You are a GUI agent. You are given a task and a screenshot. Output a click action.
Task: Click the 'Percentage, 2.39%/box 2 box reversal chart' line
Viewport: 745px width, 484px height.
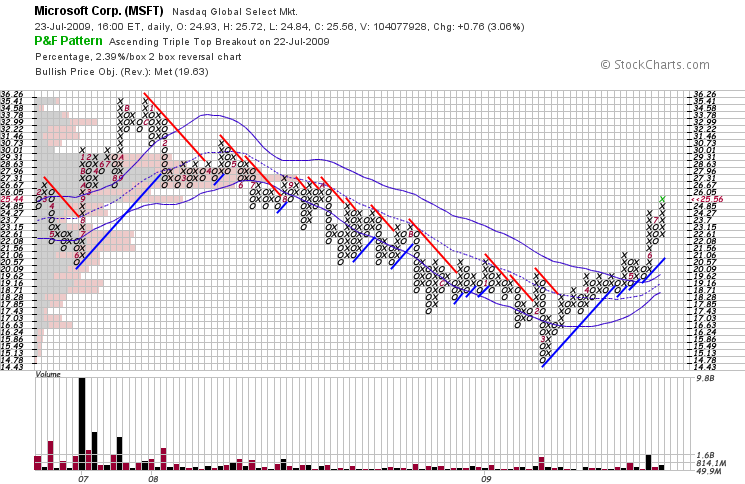pos(138,57)
